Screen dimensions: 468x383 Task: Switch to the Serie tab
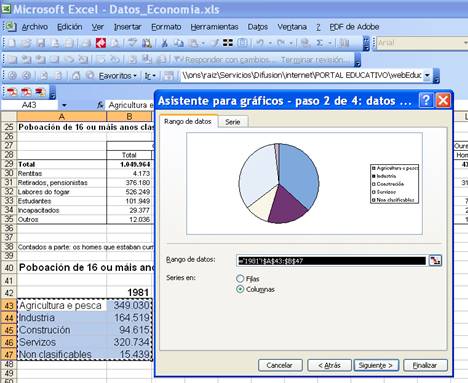click(x=233, y=122)
